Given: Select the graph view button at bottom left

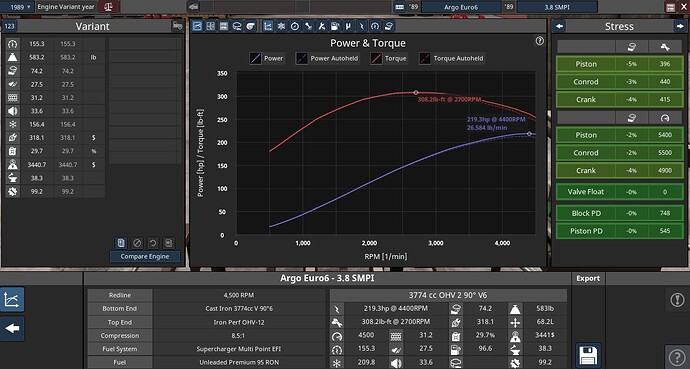Looking at the screenshot, I should coord(12,300).
